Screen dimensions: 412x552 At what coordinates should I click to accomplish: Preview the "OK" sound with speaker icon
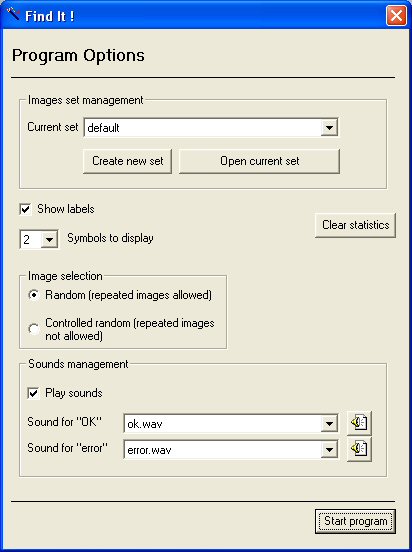coord(359,423)
